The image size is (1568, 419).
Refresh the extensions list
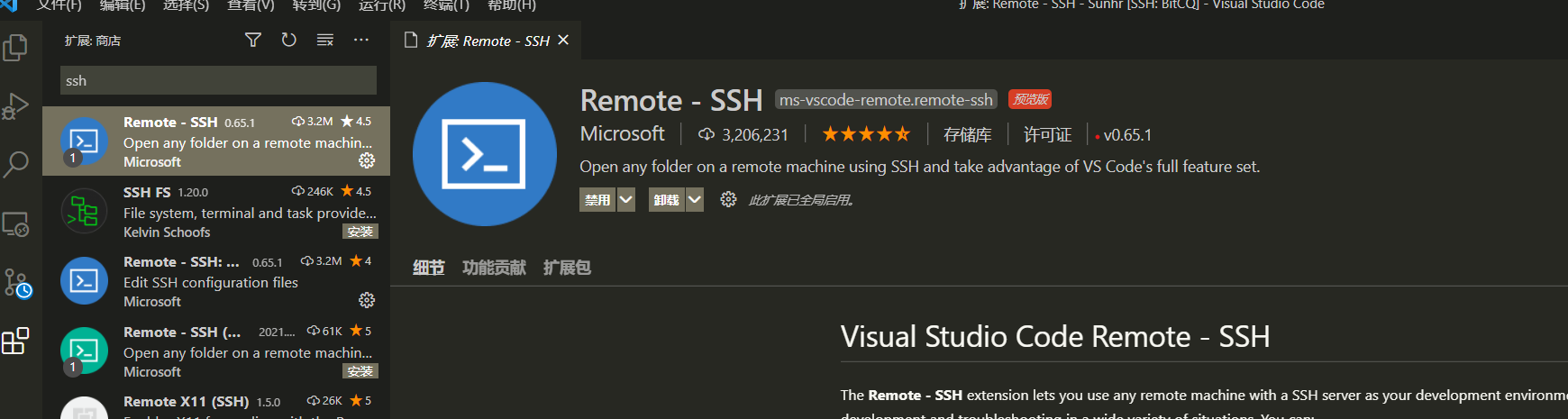coord(288,40)
